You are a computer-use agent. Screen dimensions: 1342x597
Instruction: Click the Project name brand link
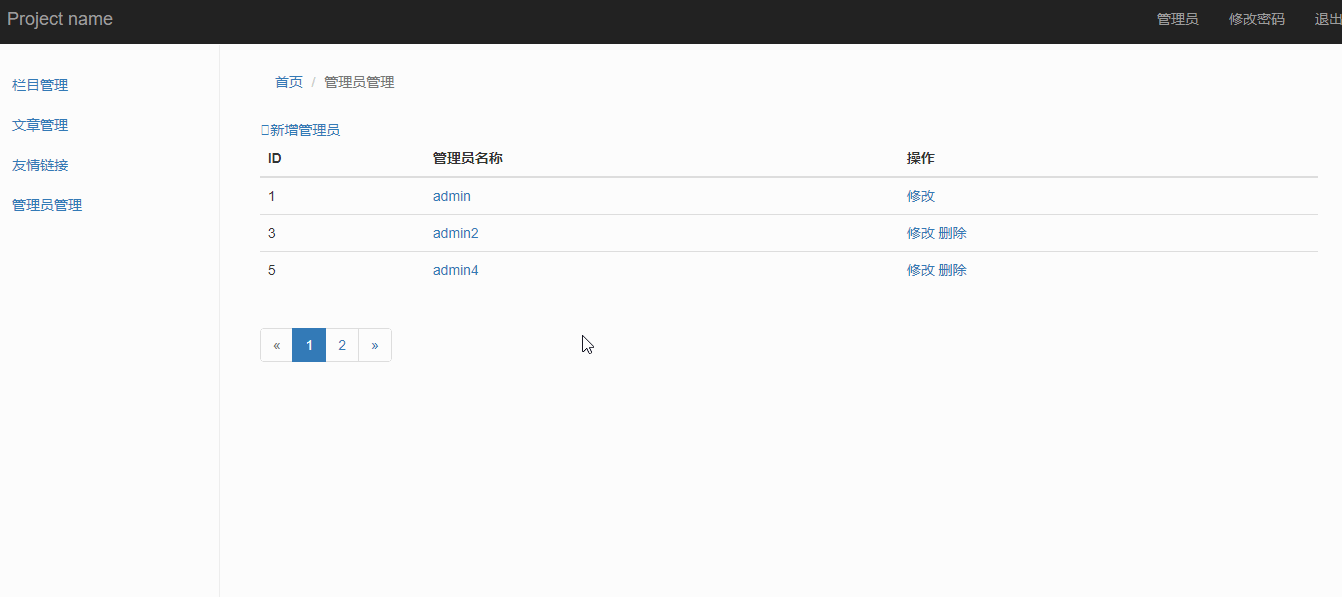pyautogui.click(x=60, y=19)
